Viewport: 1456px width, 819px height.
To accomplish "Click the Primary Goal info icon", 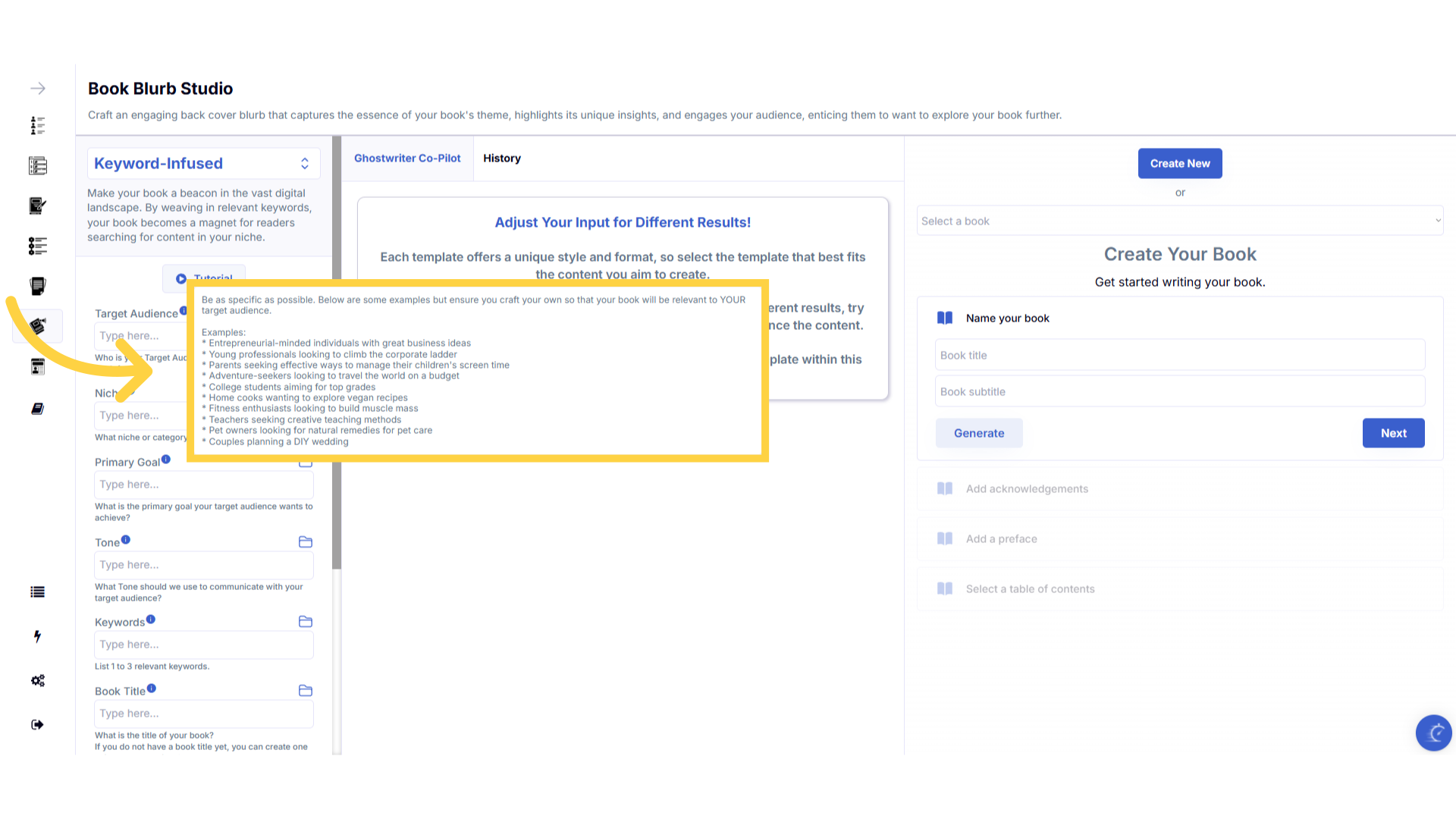I will click(166, 460).
